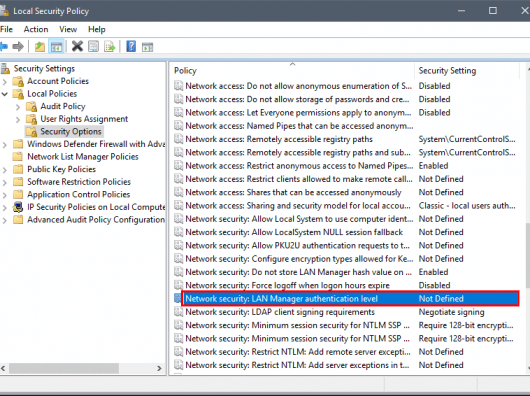Viewport: 530px width, 396px height.
Task: Select Network security: Configure encryption types allowed
Action: click(x=345, y=258)
